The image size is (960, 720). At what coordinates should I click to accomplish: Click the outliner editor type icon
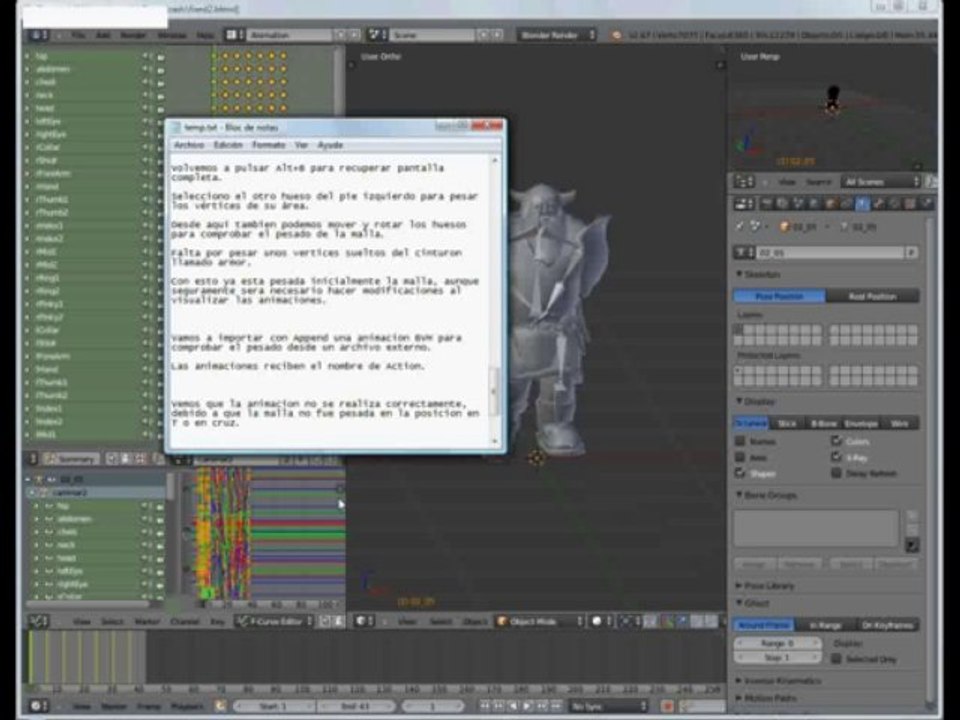pyautogui.click(x=744, y=182)
